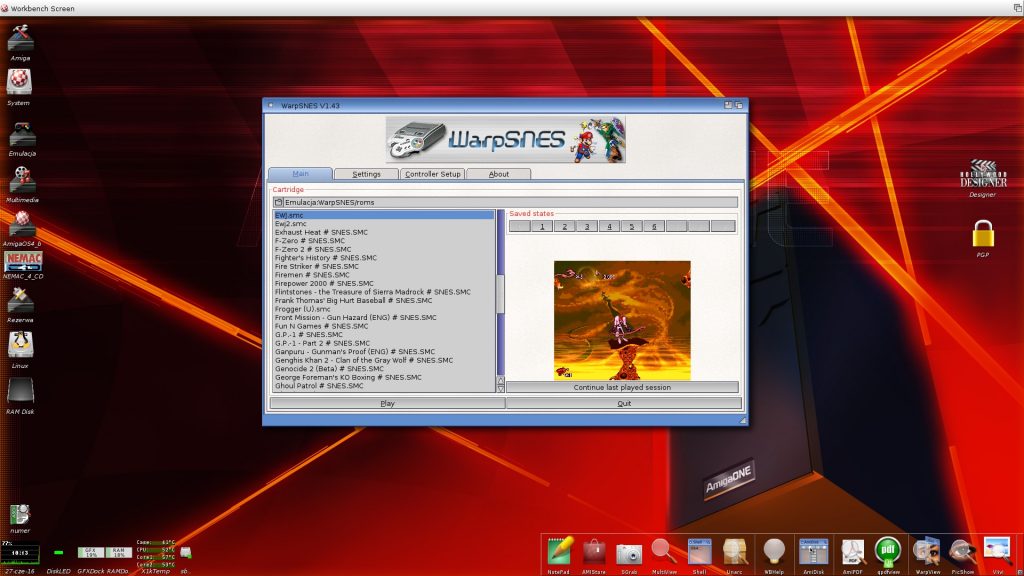1024x576 pixels.
Task: Load saved state slot 2
Action: [x=564, y=227]
